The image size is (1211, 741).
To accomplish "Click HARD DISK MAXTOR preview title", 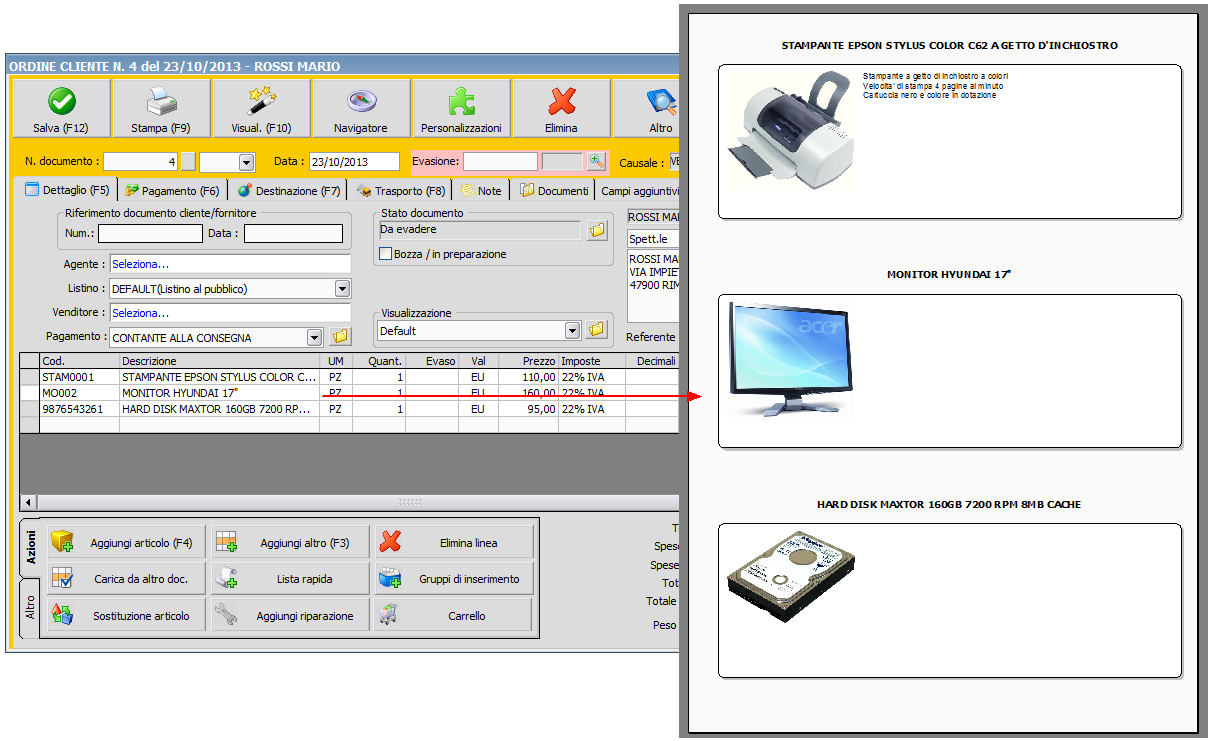I will (x=949, y=504).
